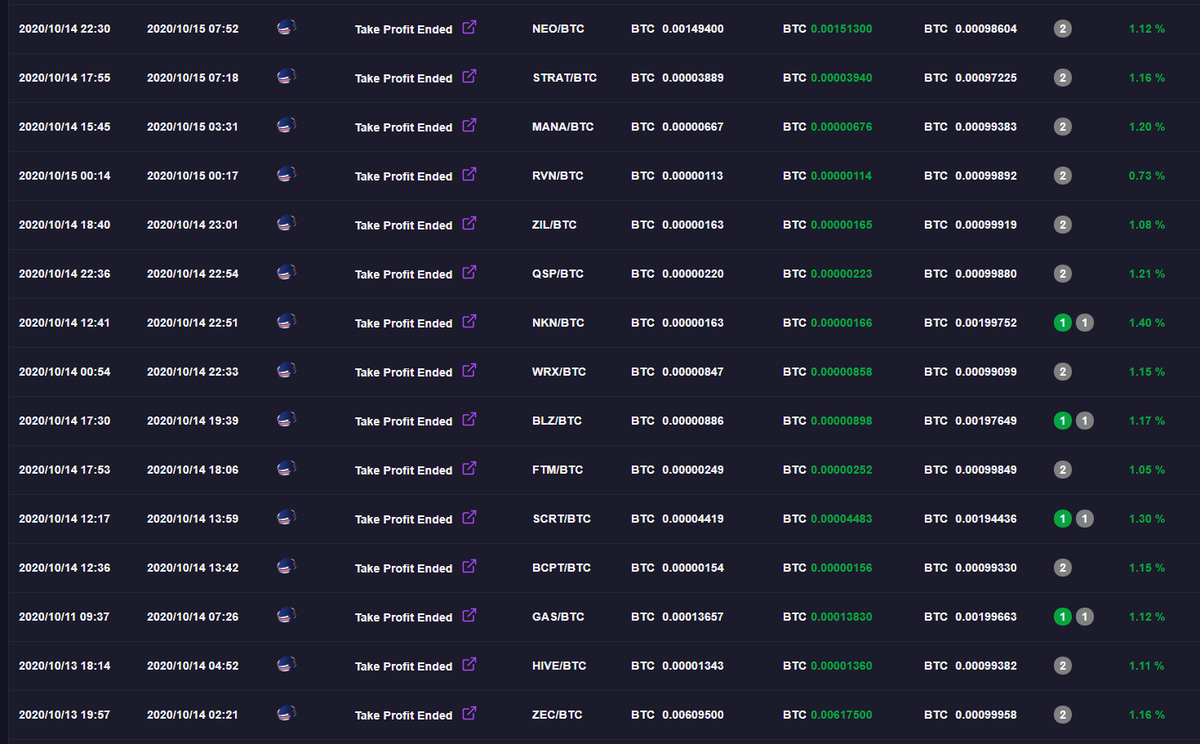Click sell price 0.00617500 for ZEC/BTC
Image resolution: width=1200 pixels, height=744 pixels.
click(841, 715)
